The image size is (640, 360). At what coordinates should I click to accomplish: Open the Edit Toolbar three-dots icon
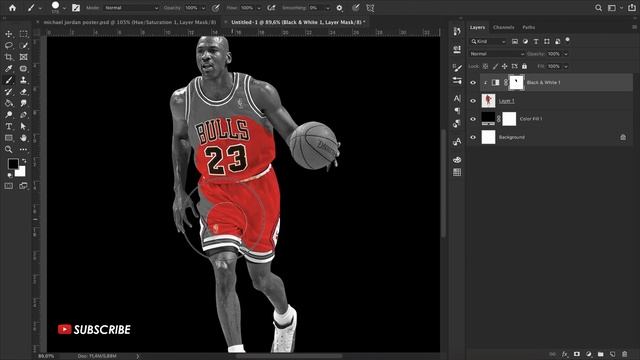coord(23,149)
